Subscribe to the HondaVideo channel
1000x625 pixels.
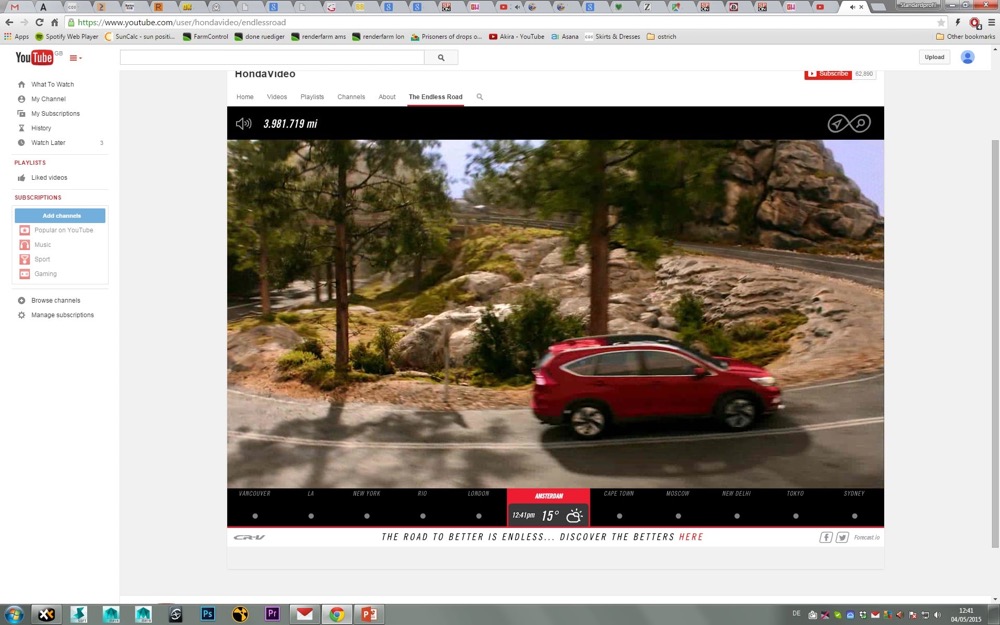click(828, 74)
